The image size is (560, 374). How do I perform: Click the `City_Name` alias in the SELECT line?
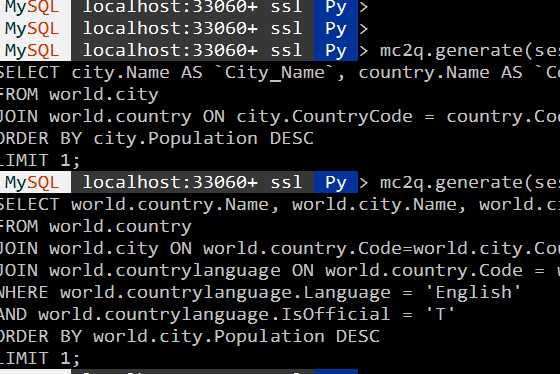point(275,73)
